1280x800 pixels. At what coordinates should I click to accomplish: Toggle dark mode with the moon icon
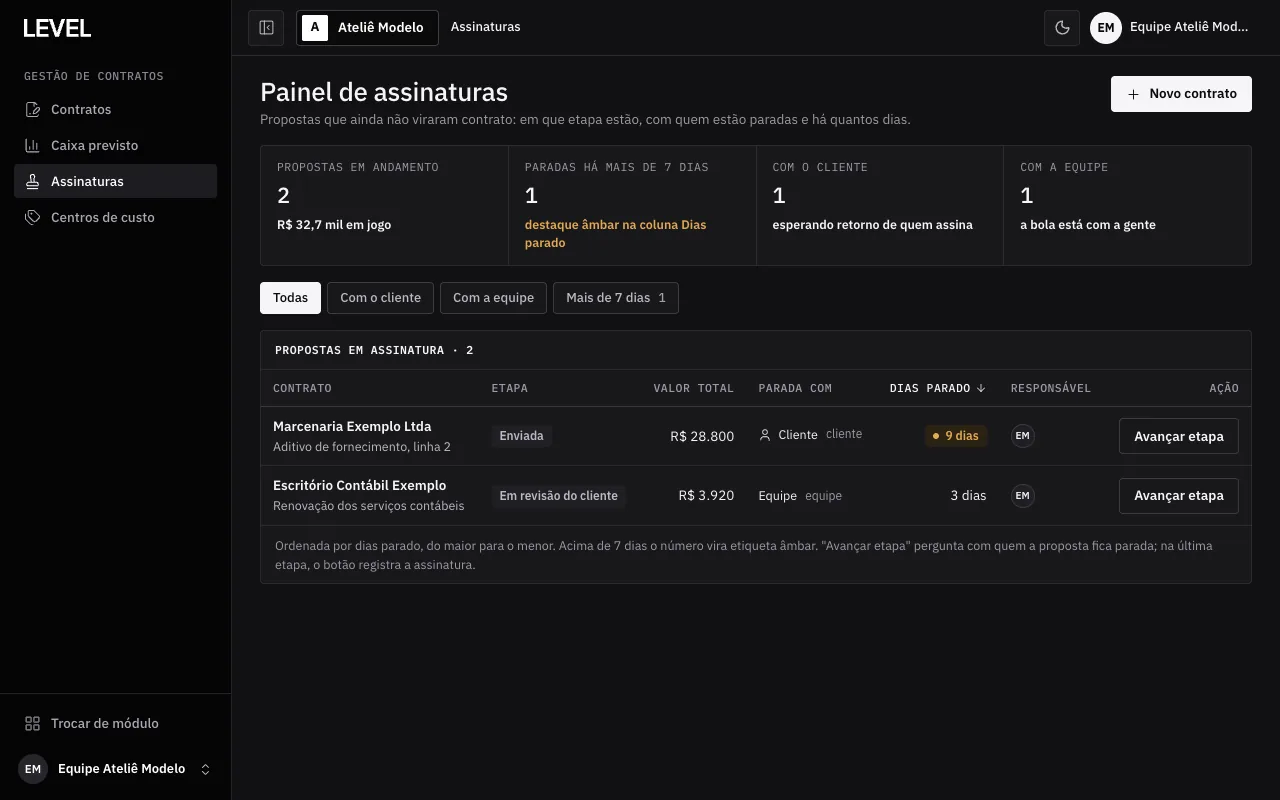1062,28
